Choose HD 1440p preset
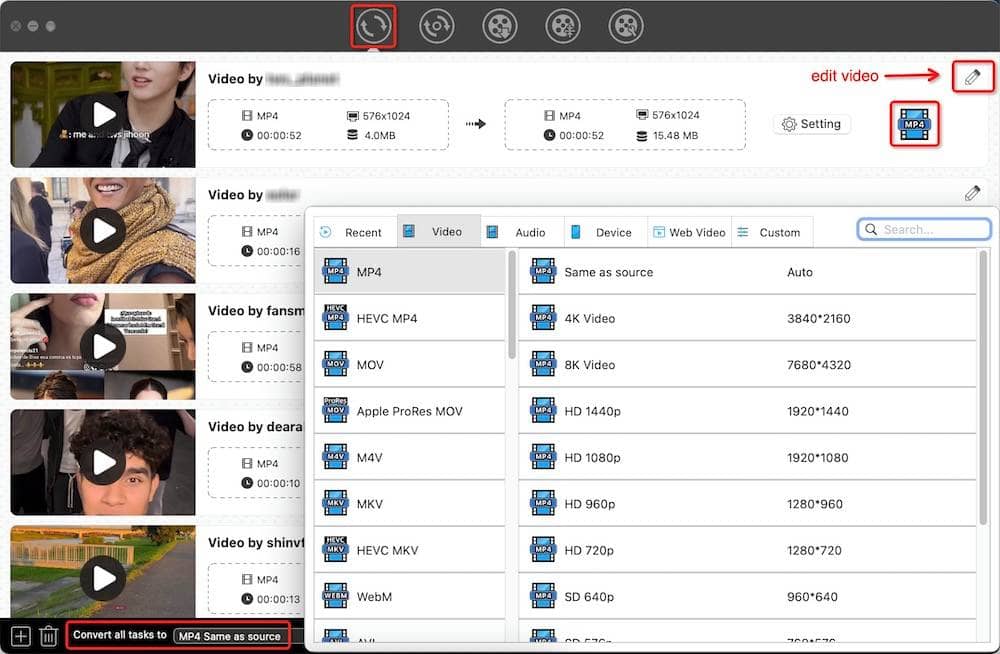This screenshot has width=1000, height=654. coord(747,411)
